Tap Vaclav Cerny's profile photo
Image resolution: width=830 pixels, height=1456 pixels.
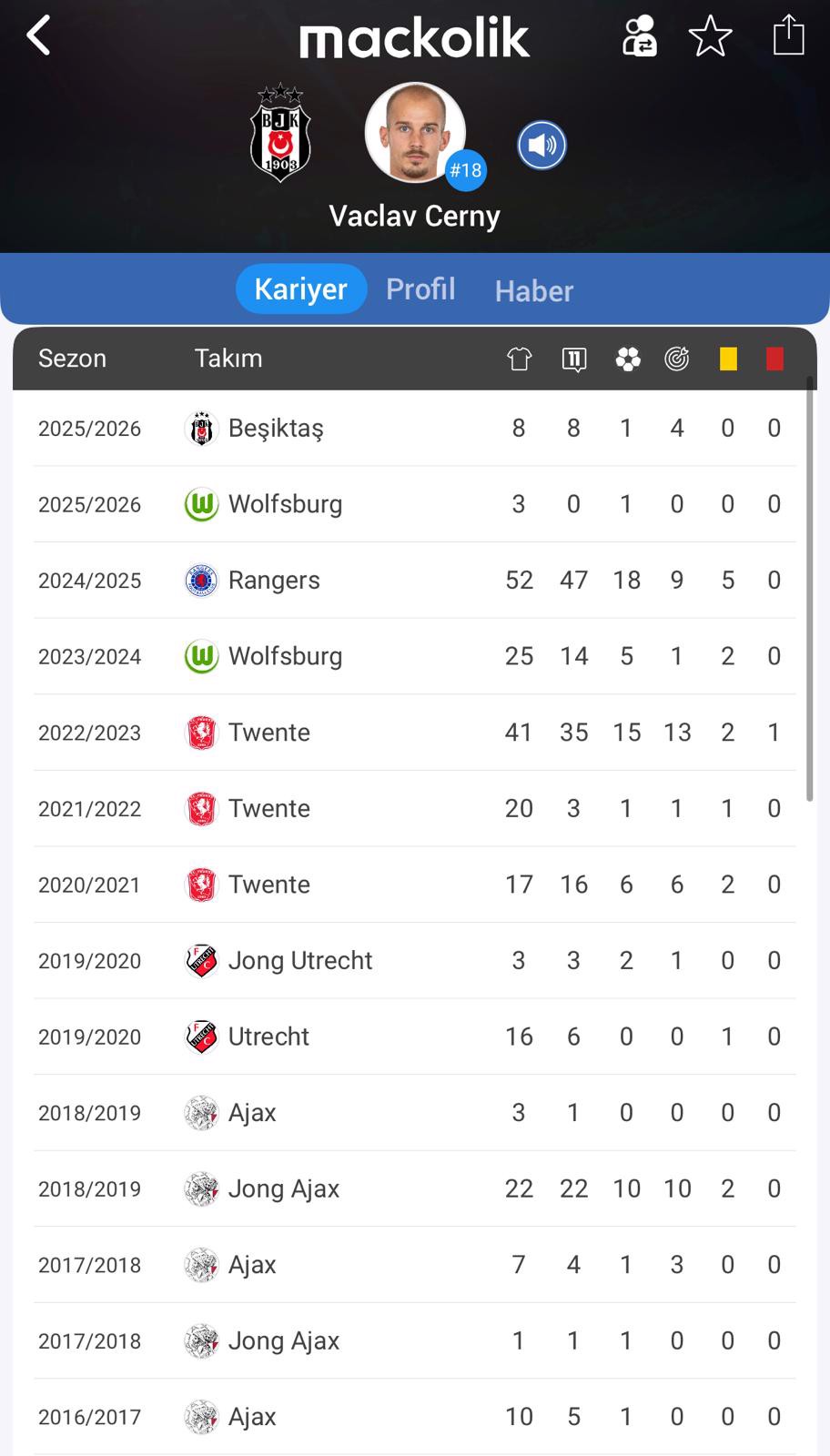tap(415, 133)
